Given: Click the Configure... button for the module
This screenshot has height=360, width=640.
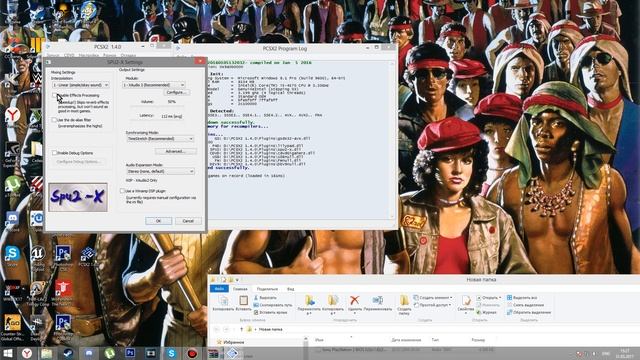Looking at the screenshot, I should point(176,93).
